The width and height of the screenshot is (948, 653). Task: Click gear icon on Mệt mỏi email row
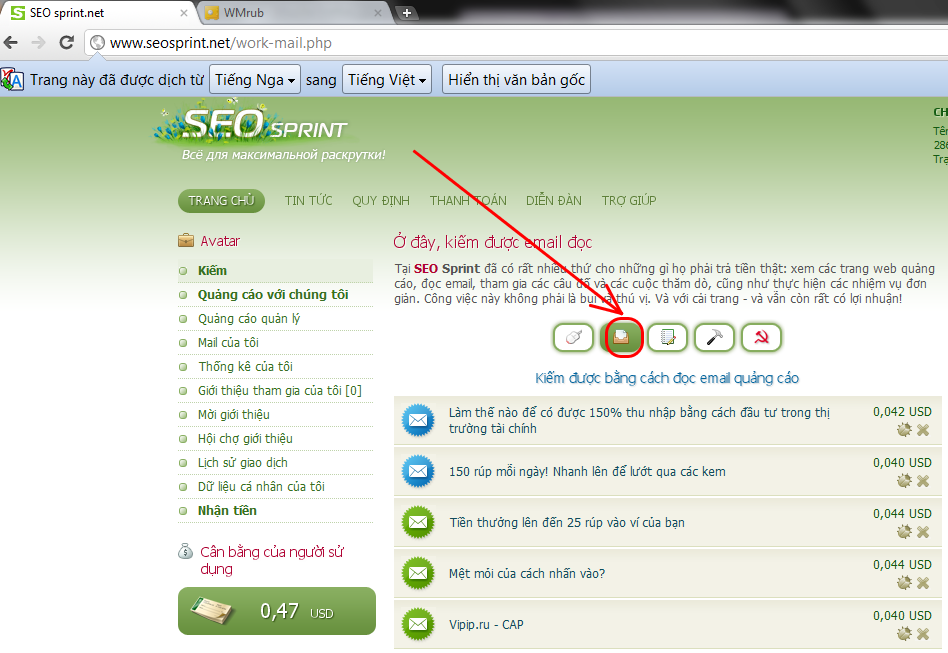click(x=904, y=583)
